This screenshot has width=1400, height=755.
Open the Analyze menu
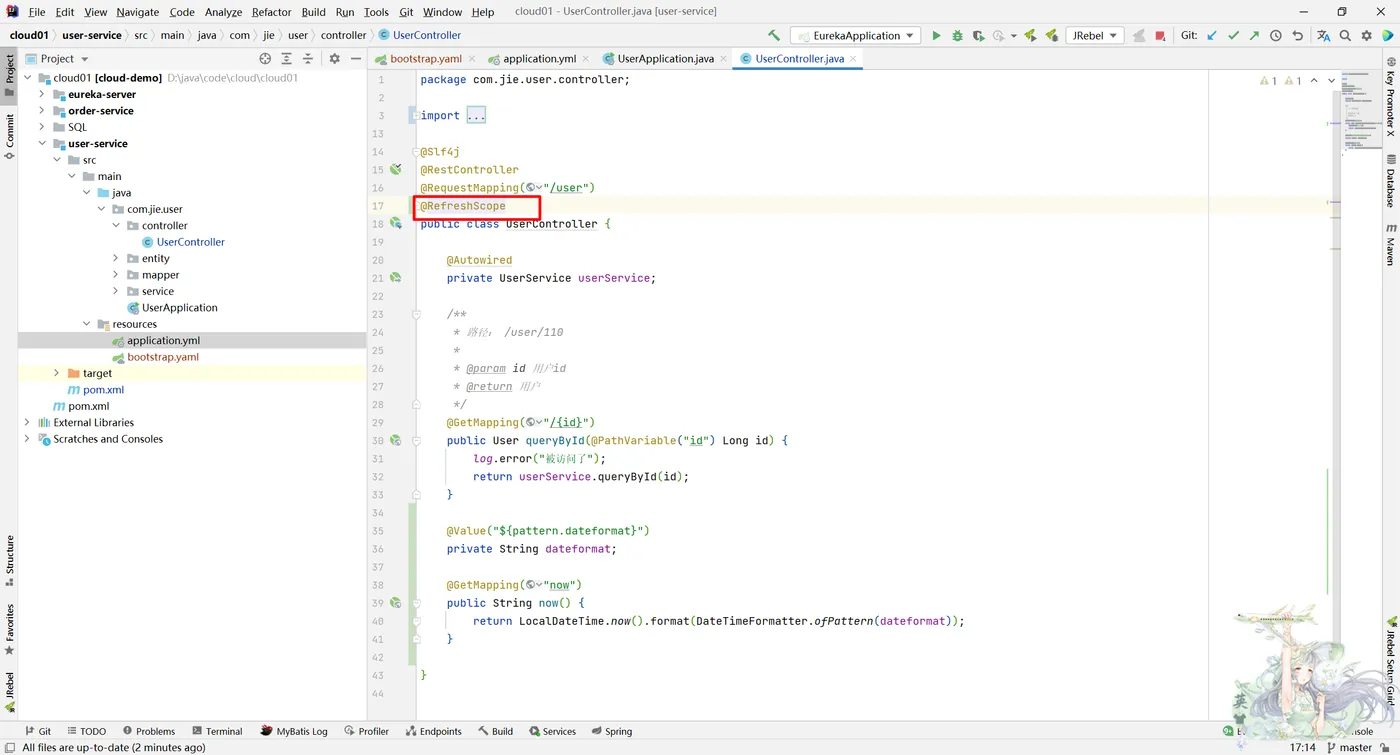pos(223,12)
